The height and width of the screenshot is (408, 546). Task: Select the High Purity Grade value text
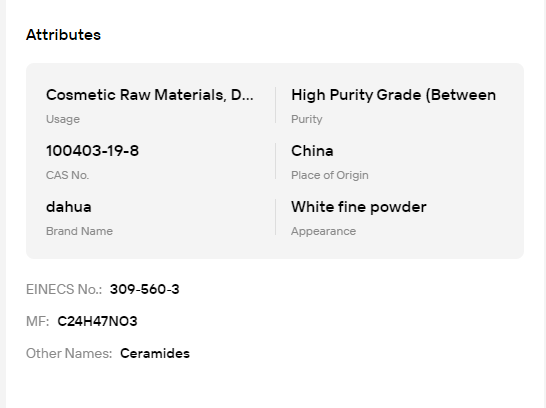(393, 95)
